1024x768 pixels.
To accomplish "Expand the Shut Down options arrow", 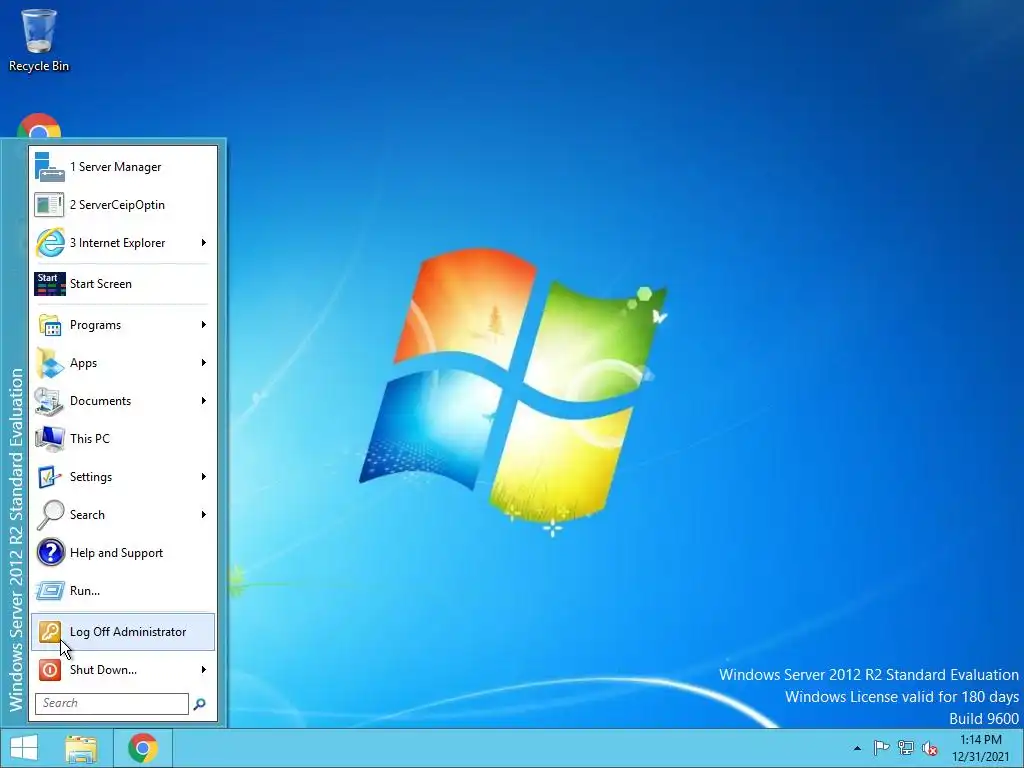I will (x=204, y=669).
